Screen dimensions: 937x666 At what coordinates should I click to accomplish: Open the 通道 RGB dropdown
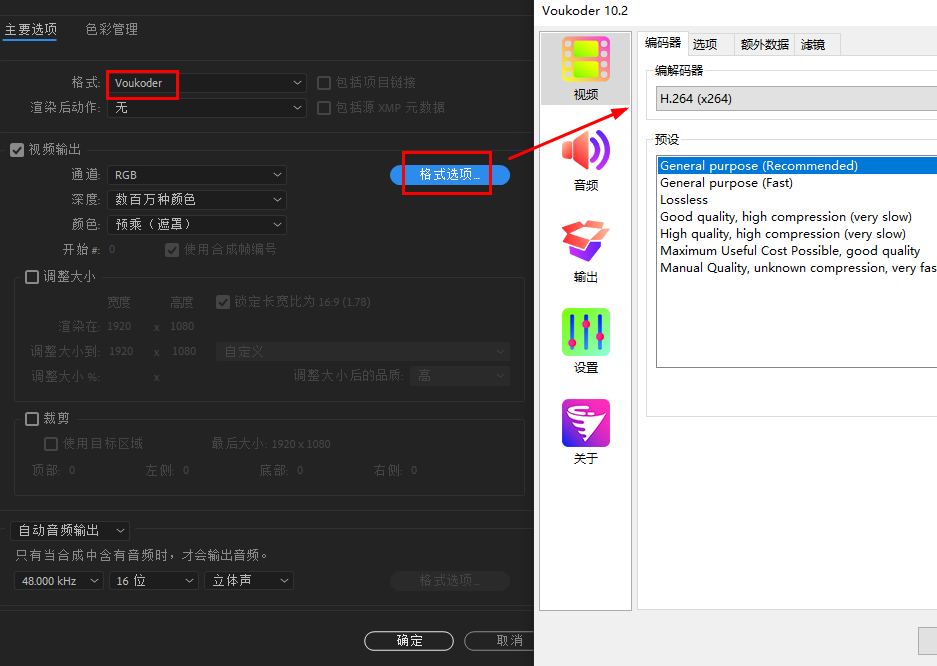[x=197, y=175]
